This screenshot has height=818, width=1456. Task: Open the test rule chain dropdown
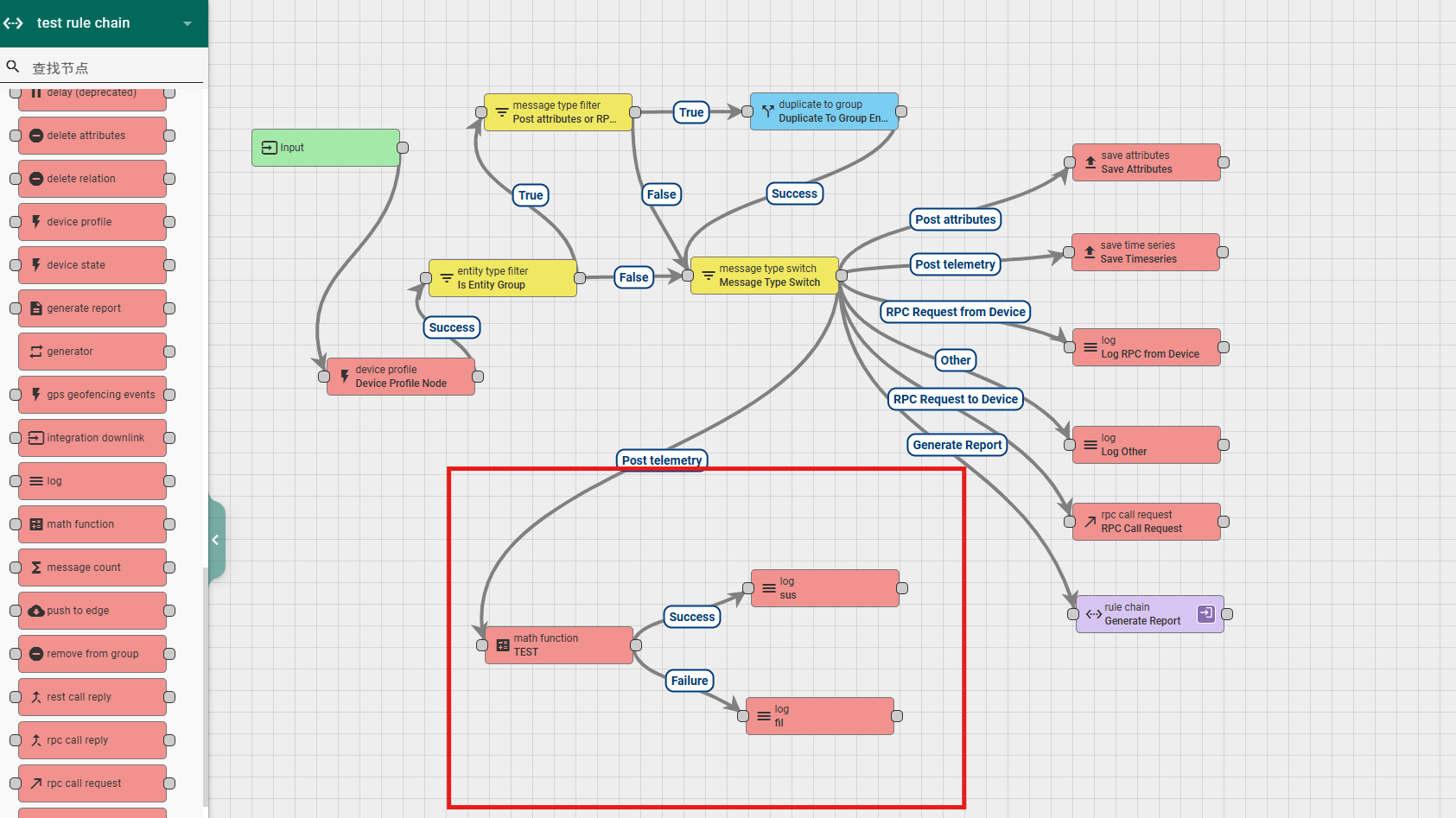click(188, 23)
